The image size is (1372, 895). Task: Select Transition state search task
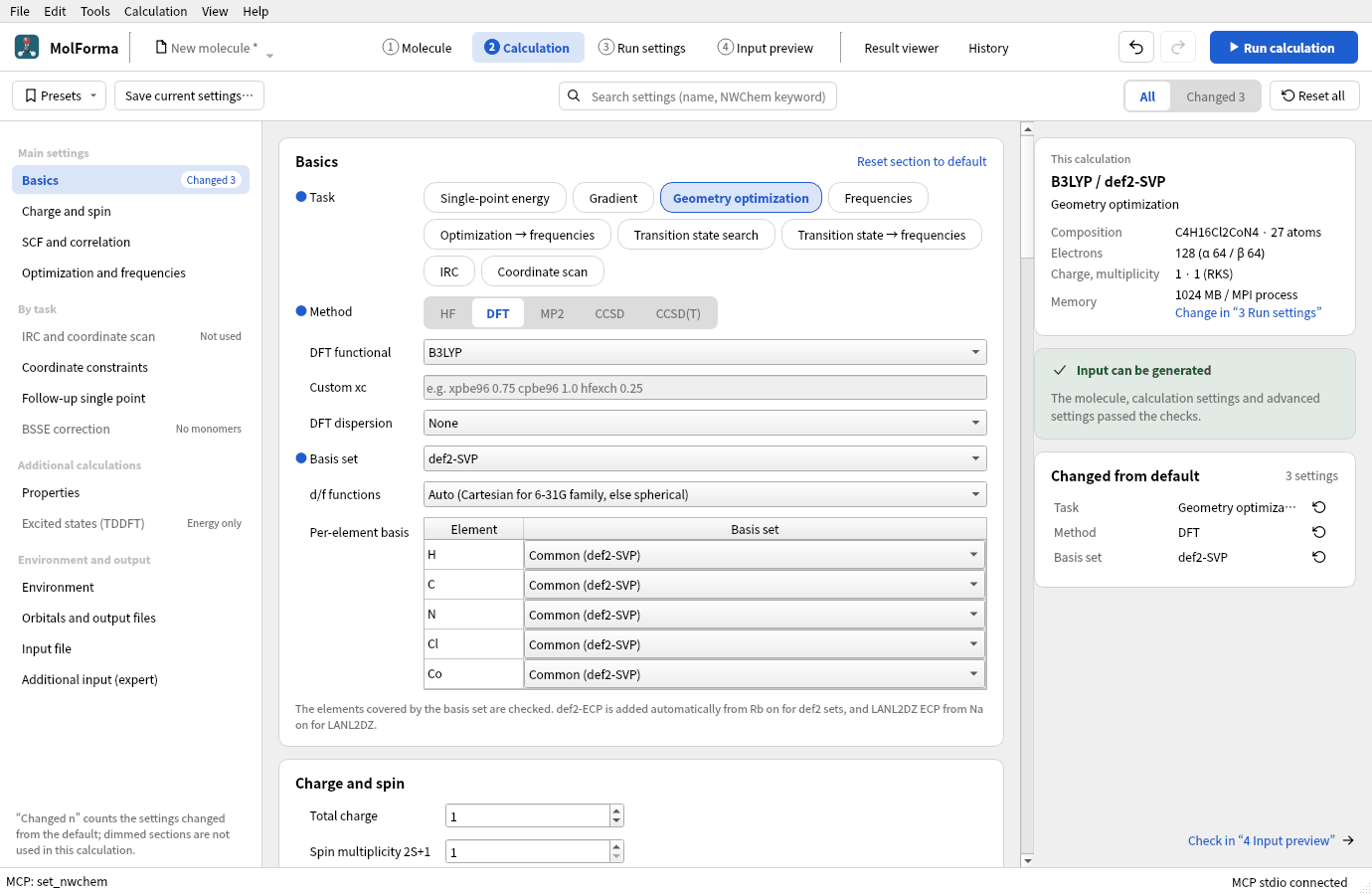pos(696,235)
